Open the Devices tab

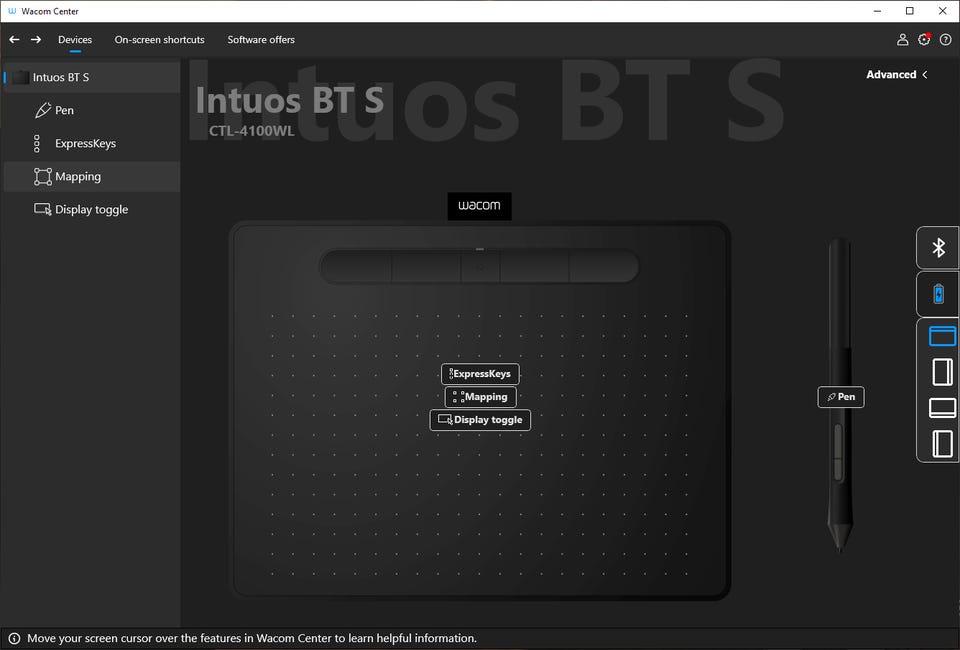pyautogui.click(x=75, y=40)
